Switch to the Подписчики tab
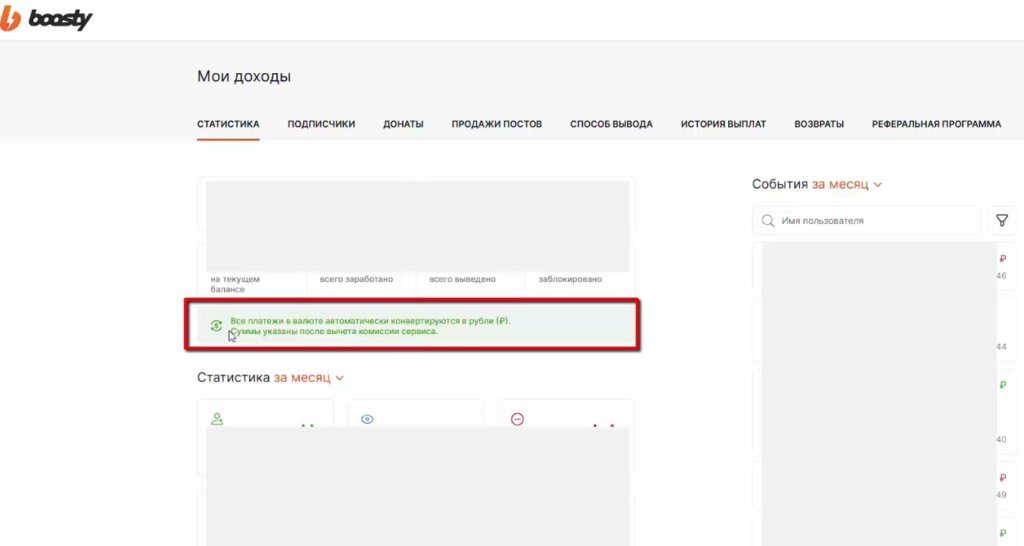This screenshot has width=1024, height=546. click(x=321, y=124)
